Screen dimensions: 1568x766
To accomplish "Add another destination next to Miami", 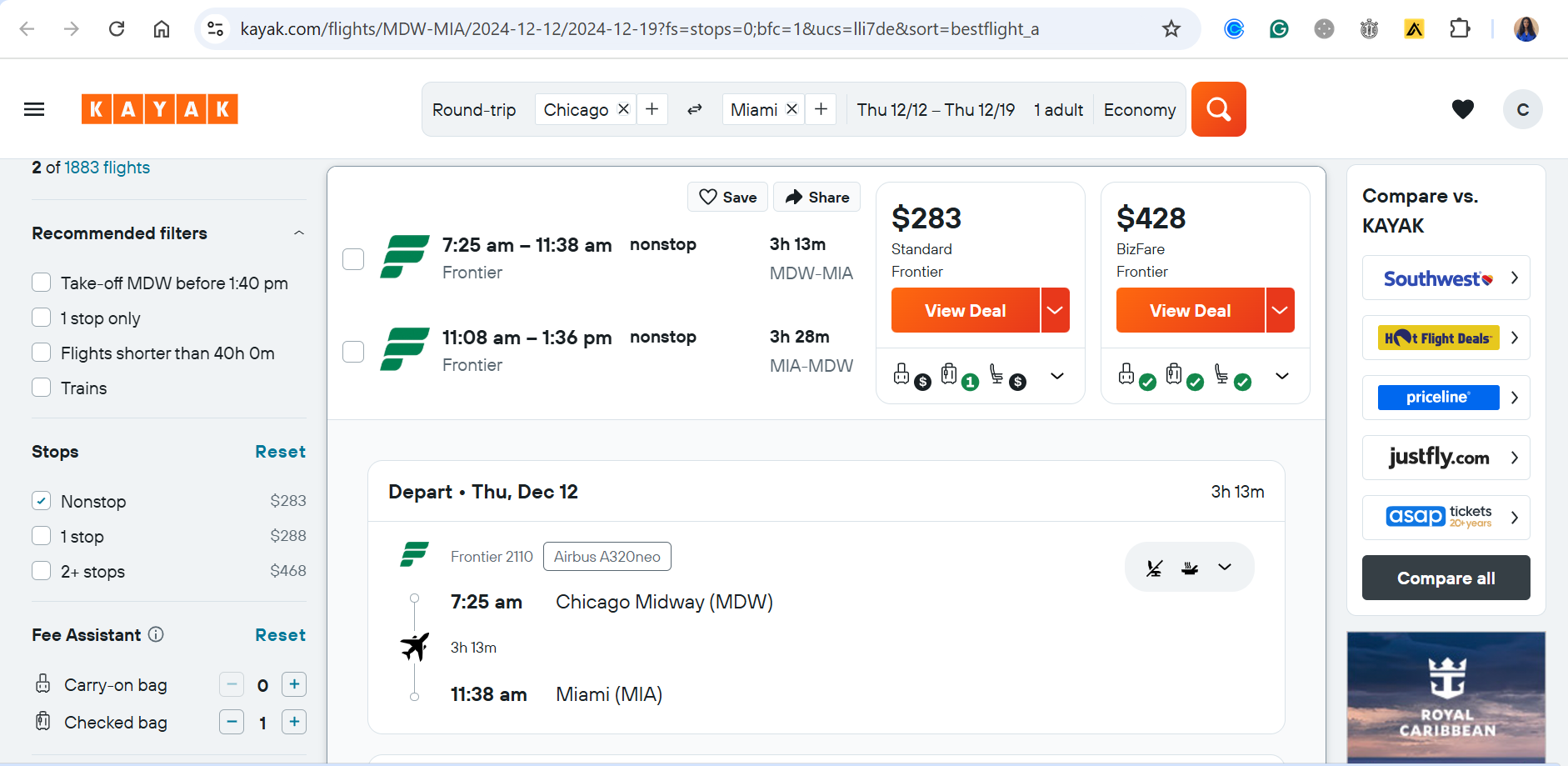I will [x=821, y=109].
